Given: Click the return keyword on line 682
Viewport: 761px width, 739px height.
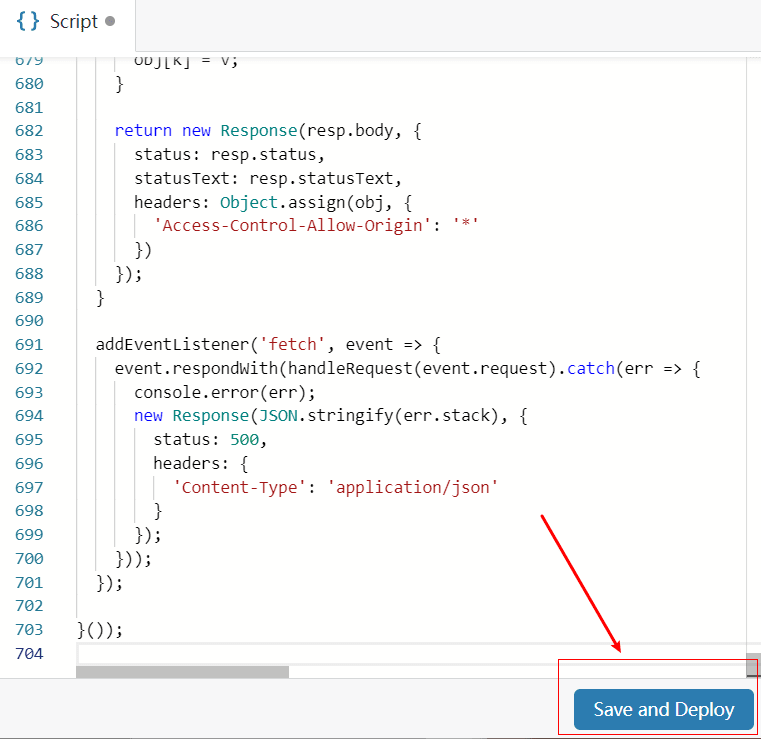Looking at the screenshot, I should [x=143, y=130].
